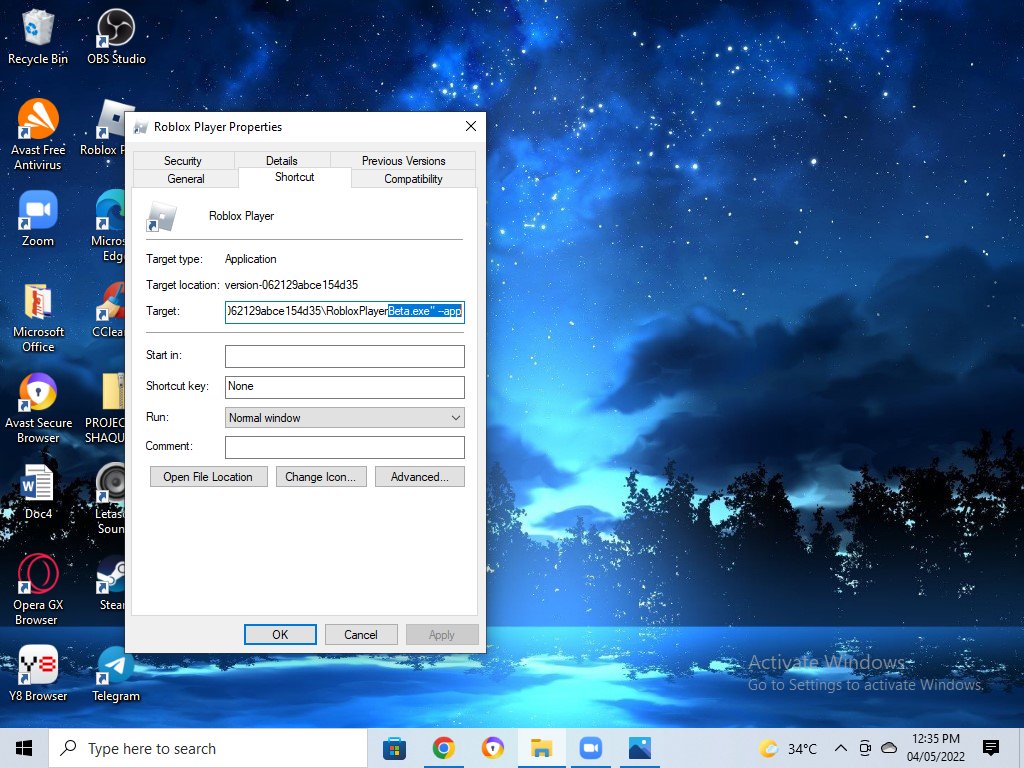Open the Windows Start menu
This screenshot has width=1024, height=768.
click(24, 748)
